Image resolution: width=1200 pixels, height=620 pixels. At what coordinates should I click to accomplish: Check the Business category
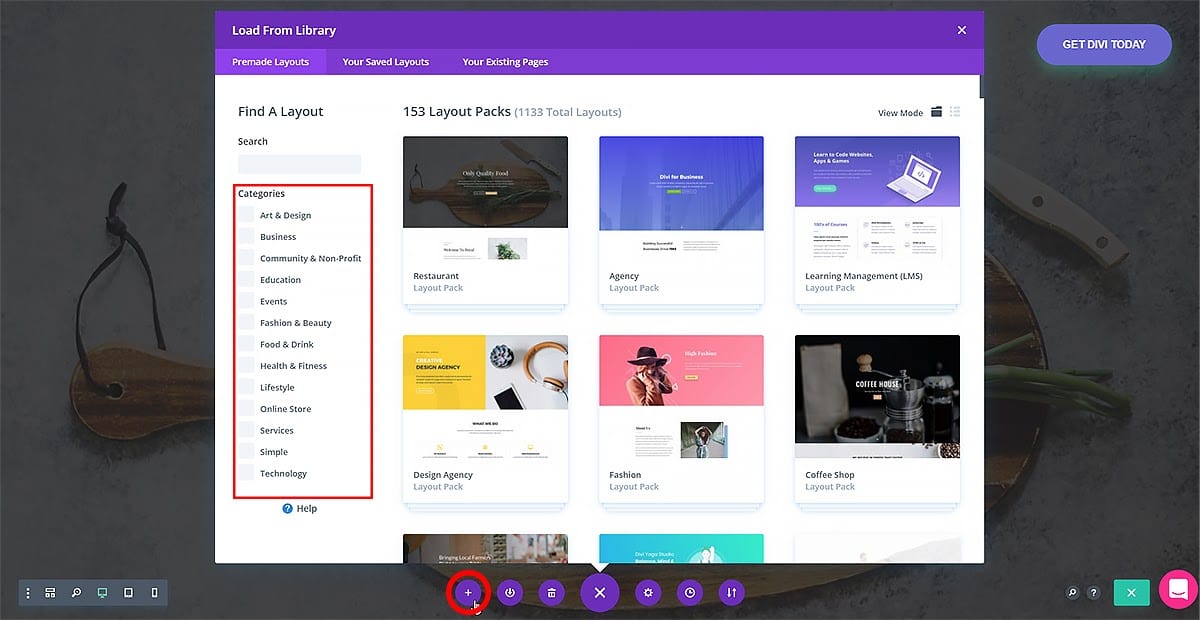click(246, 237)
